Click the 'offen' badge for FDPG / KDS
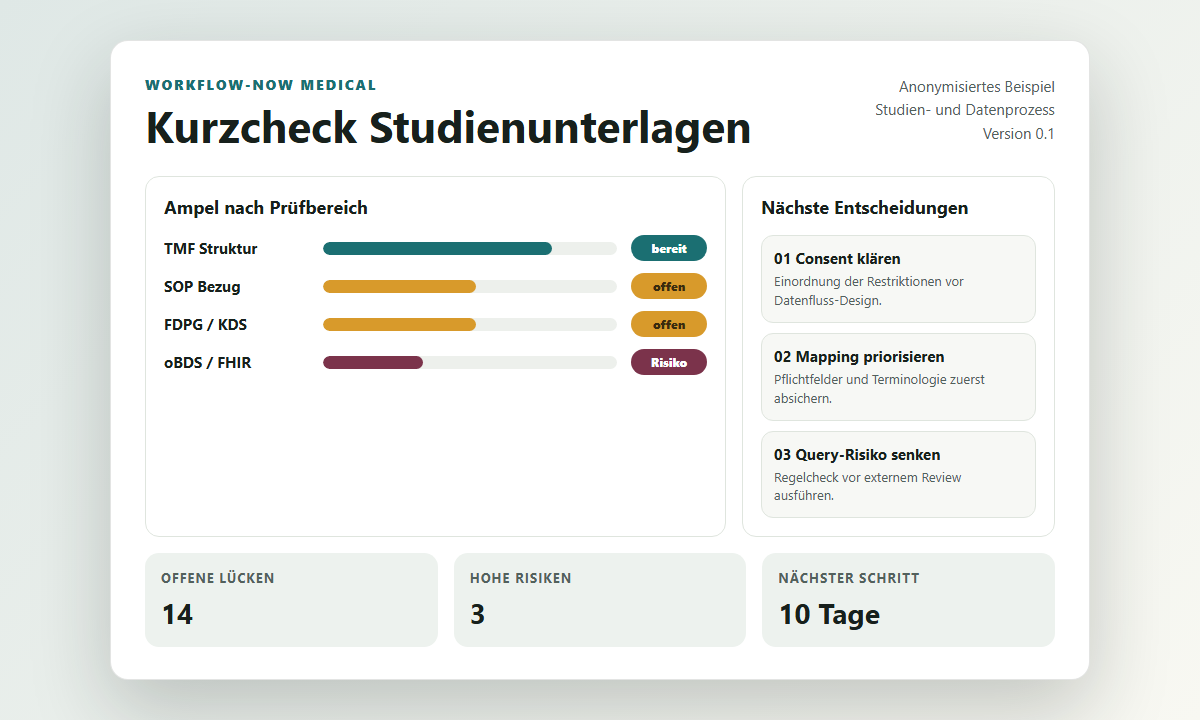This screenshot has height=720, width=1200. pos(669,325)
